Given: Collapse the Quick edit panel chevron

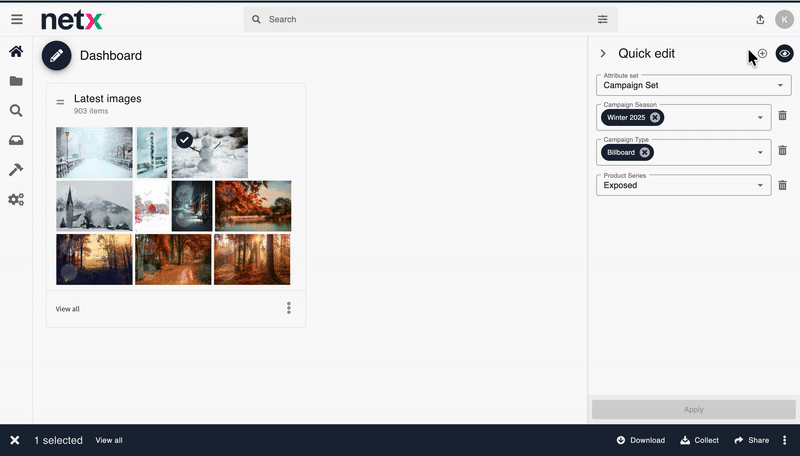Looking at the screenshot, I should [603, 54].
